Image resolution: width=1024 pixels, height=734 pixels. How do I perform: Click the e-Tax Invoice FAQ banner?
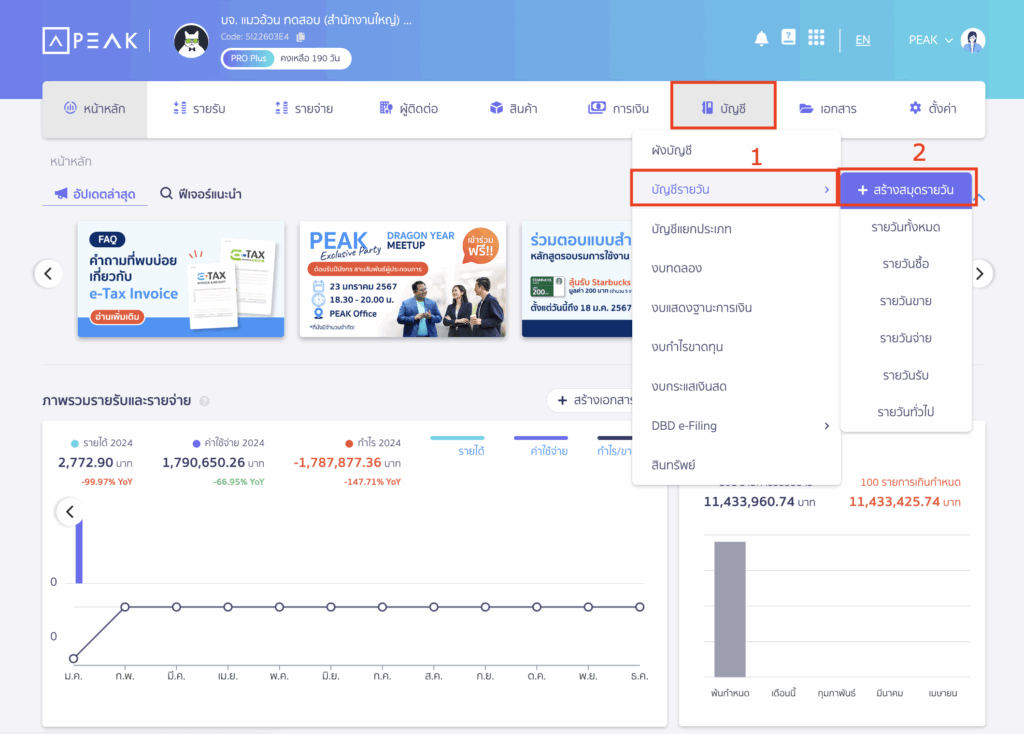pos(180,279)
